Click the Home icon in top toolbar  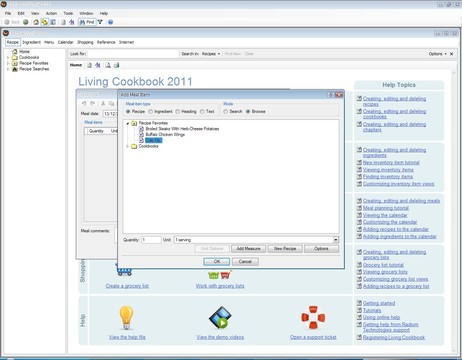pos(36,22)
